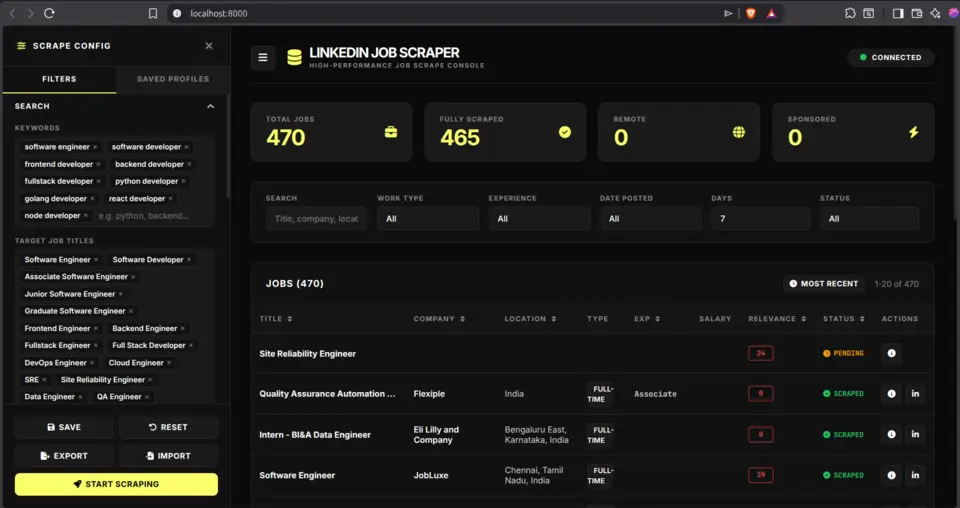Open LinkedIn link for JobLuxe job

[x=915, y=475]
